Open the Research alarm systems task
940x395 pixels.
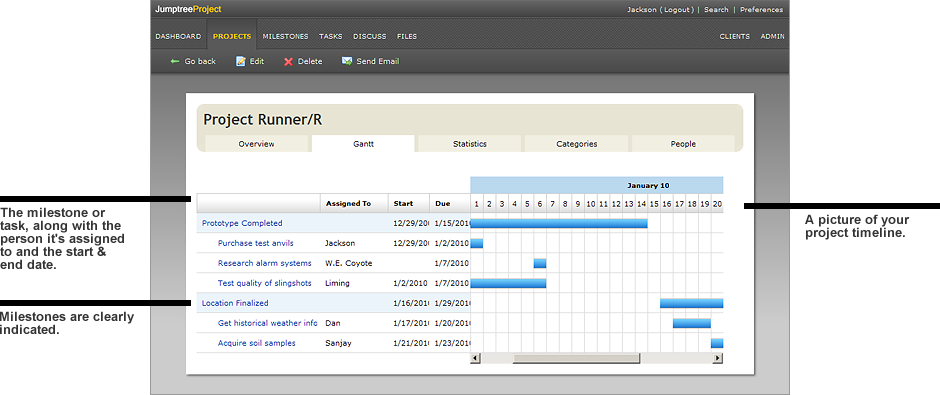tap(264, 263)
